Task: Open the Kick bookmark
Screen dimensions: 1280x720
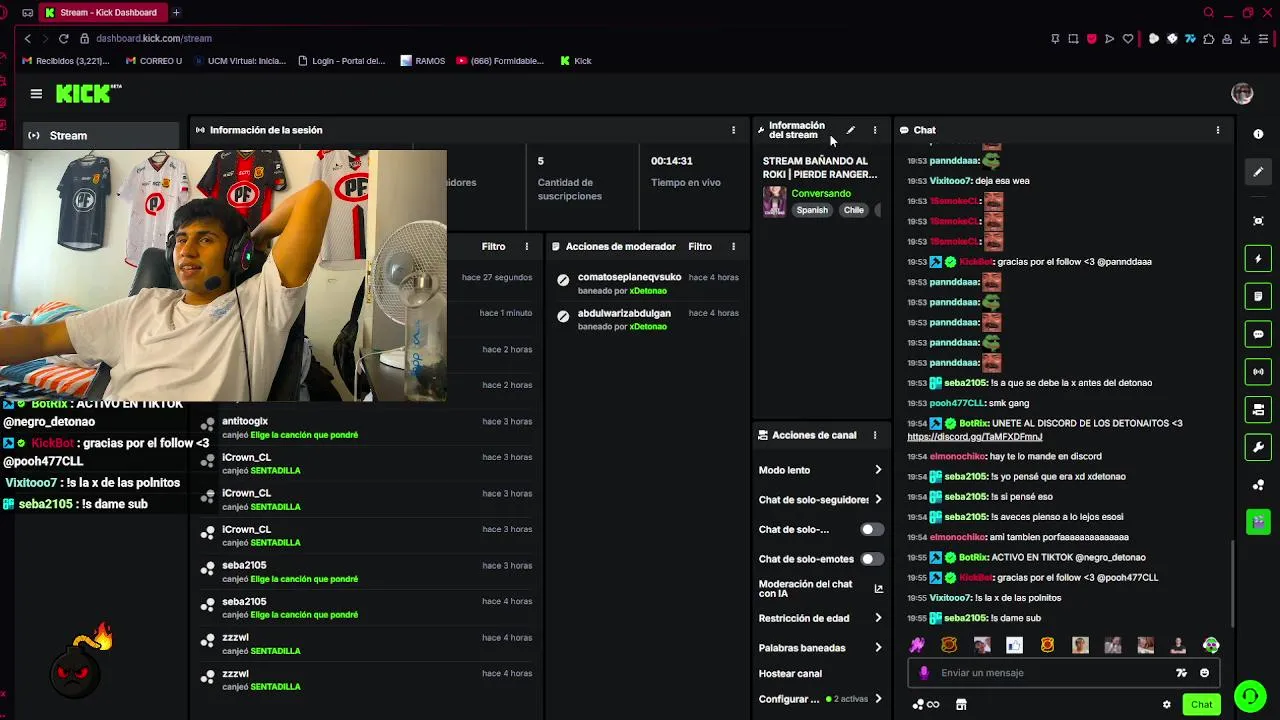Action: click(576, 61)
